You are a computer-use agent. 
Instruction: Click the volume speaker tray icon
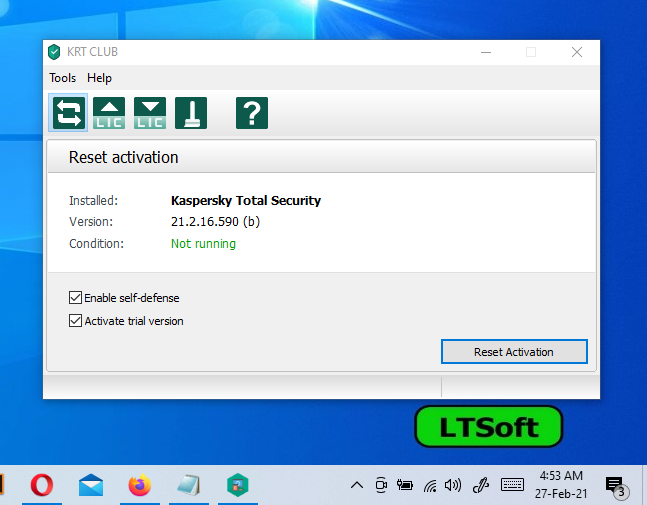[x=453, y=485]
